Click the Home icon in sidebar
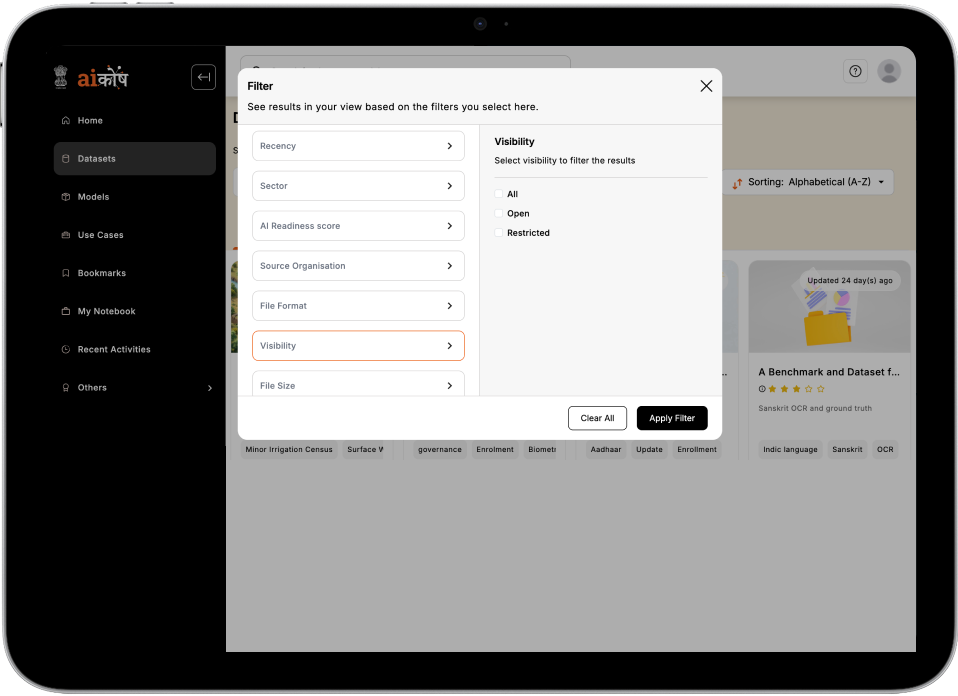The image size is (958, 696). point(66,121)
